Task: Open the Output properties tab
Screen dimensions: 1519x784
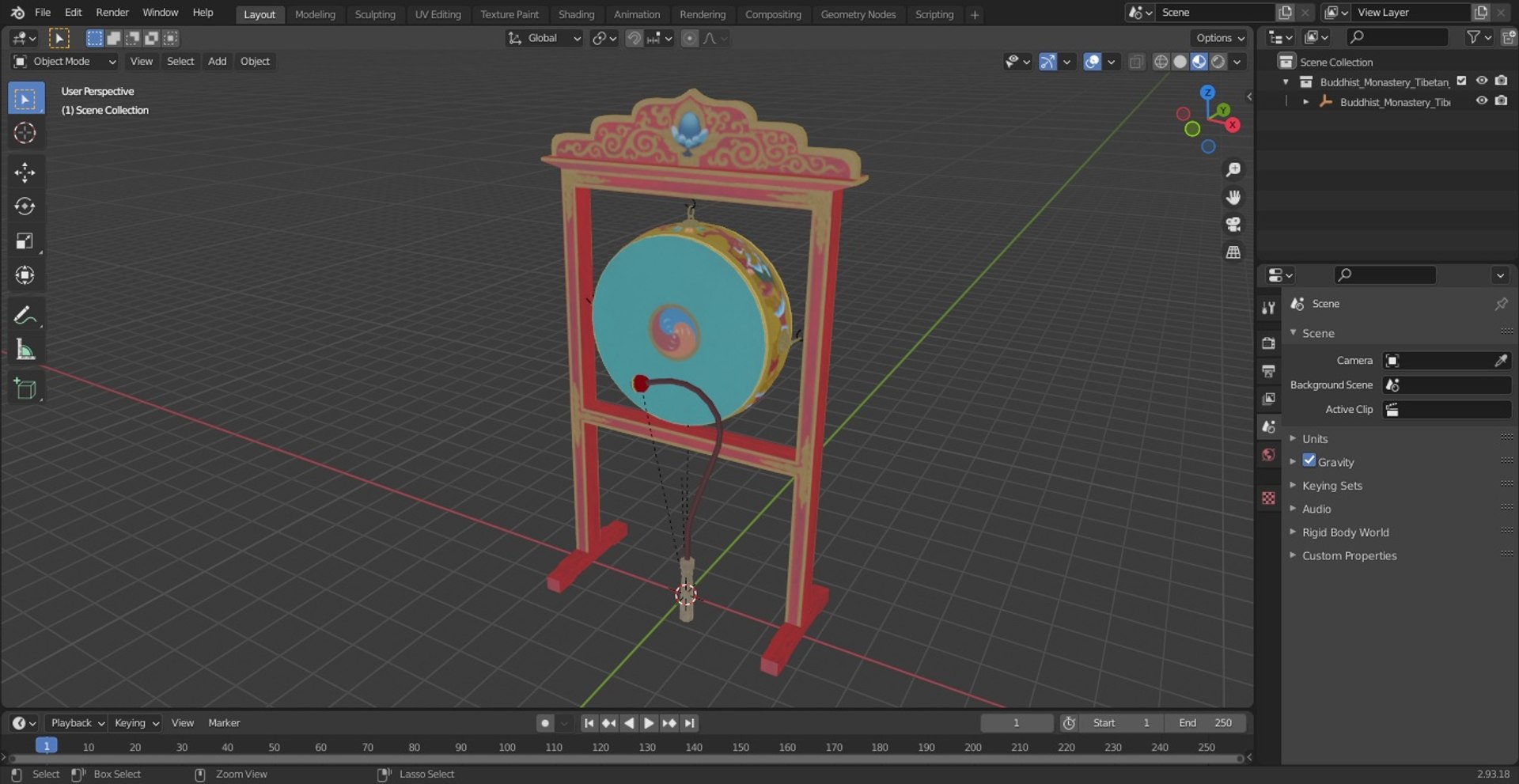Action: tap(1269, 371)
